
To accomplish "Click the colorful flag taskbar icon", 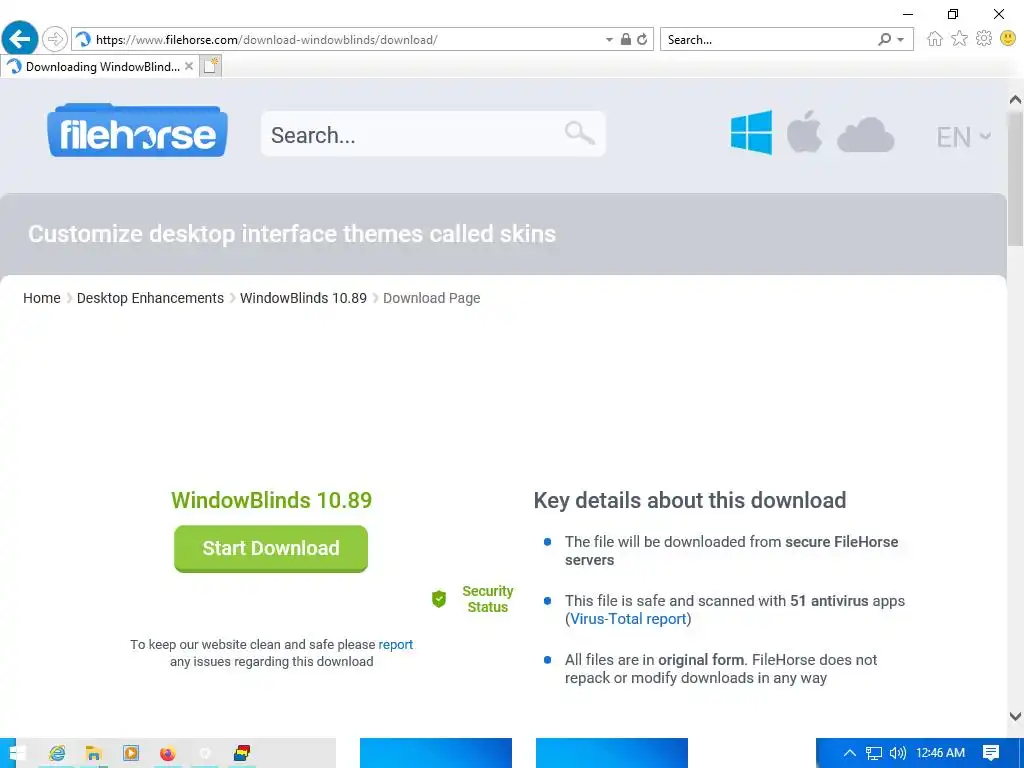I will click(x=242, y=753).
